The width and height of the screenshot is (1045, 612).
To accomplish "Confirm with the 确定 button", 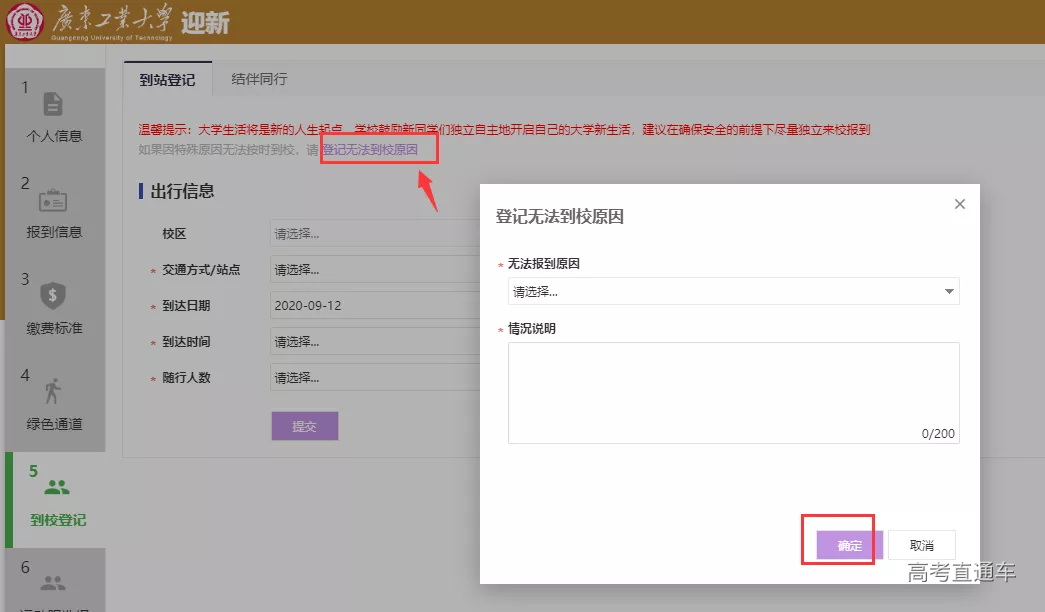I will click(848, 545).
